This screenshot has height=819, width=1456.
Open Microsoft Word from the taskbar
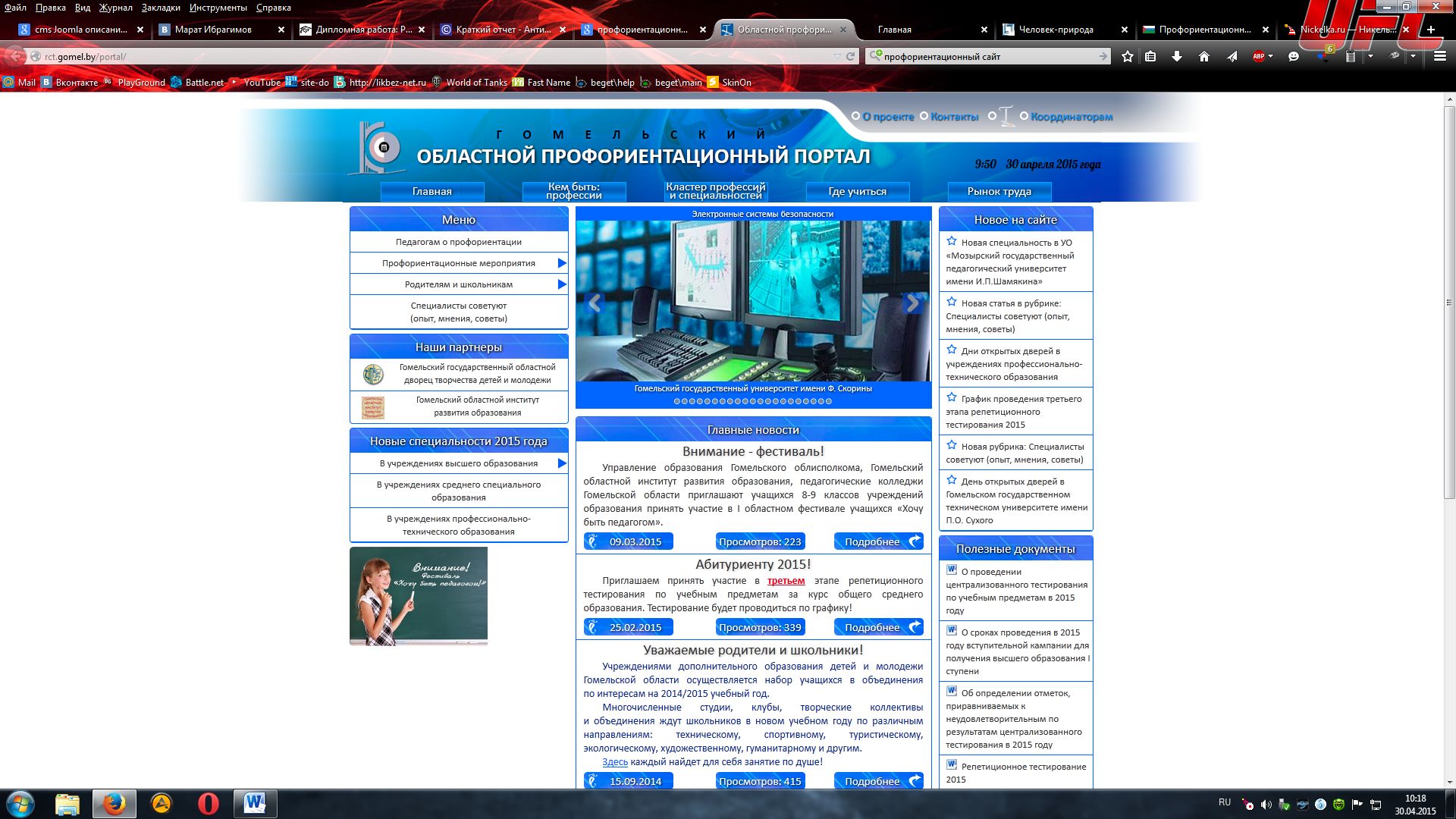[x=255, y=804]
